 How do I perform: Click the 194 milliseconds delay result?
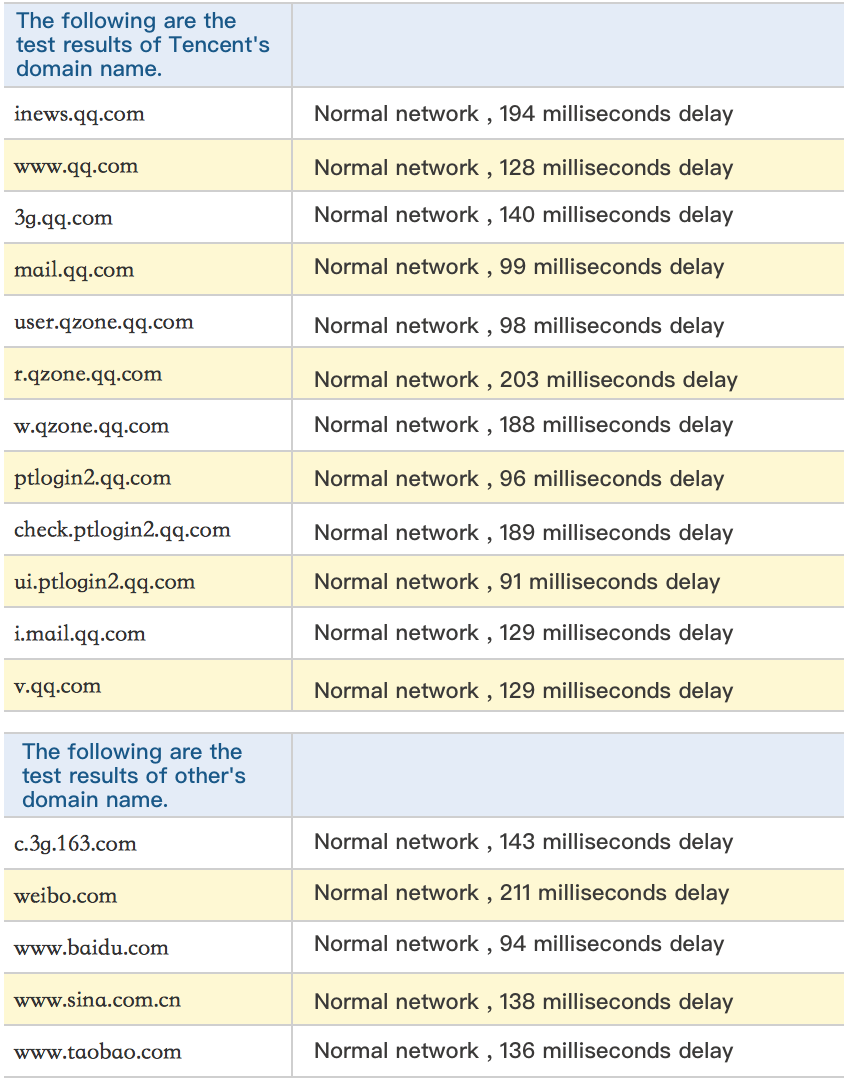(x=523, y=114)
